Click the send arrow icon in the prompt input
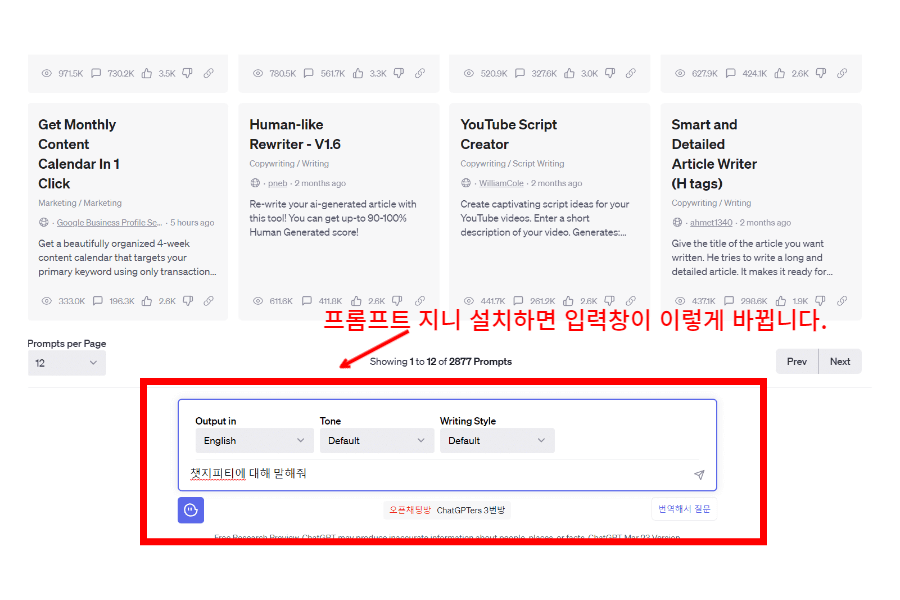 [700, 475]
